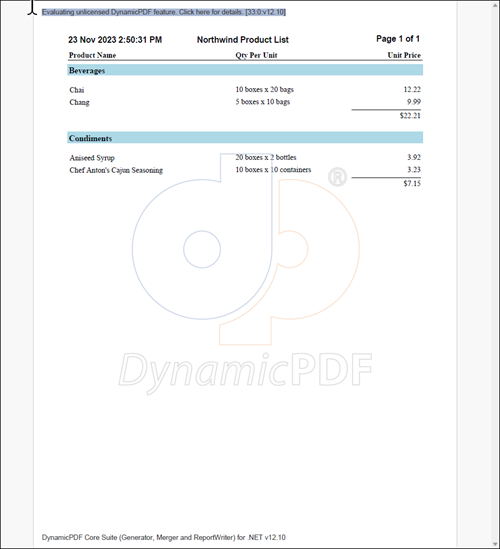Click the 'Qty Per Unit' column header
This screenshot has height=549, width=500.
[x=256, y=55]
